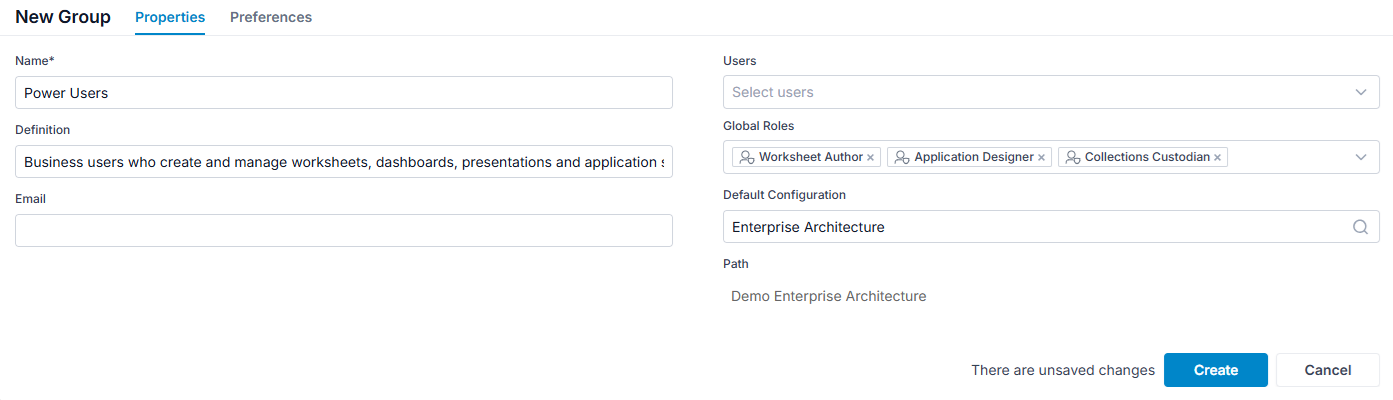Click into the Definition text field
Screen dimensions: 1393x400
(x=344, y=161)
